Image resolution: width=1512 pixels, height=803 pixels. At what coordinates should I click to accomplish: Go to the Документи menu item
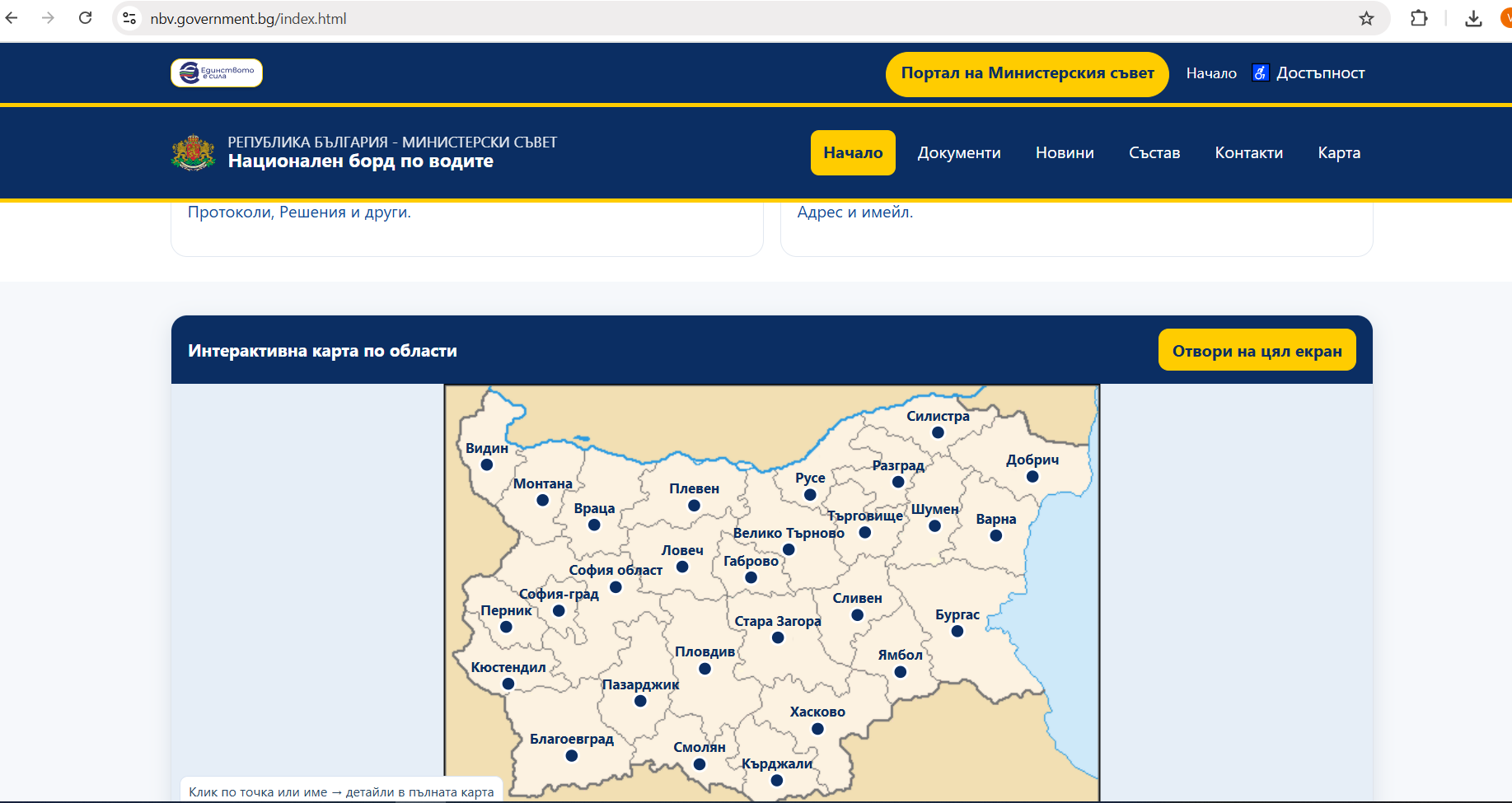point(959,153)
